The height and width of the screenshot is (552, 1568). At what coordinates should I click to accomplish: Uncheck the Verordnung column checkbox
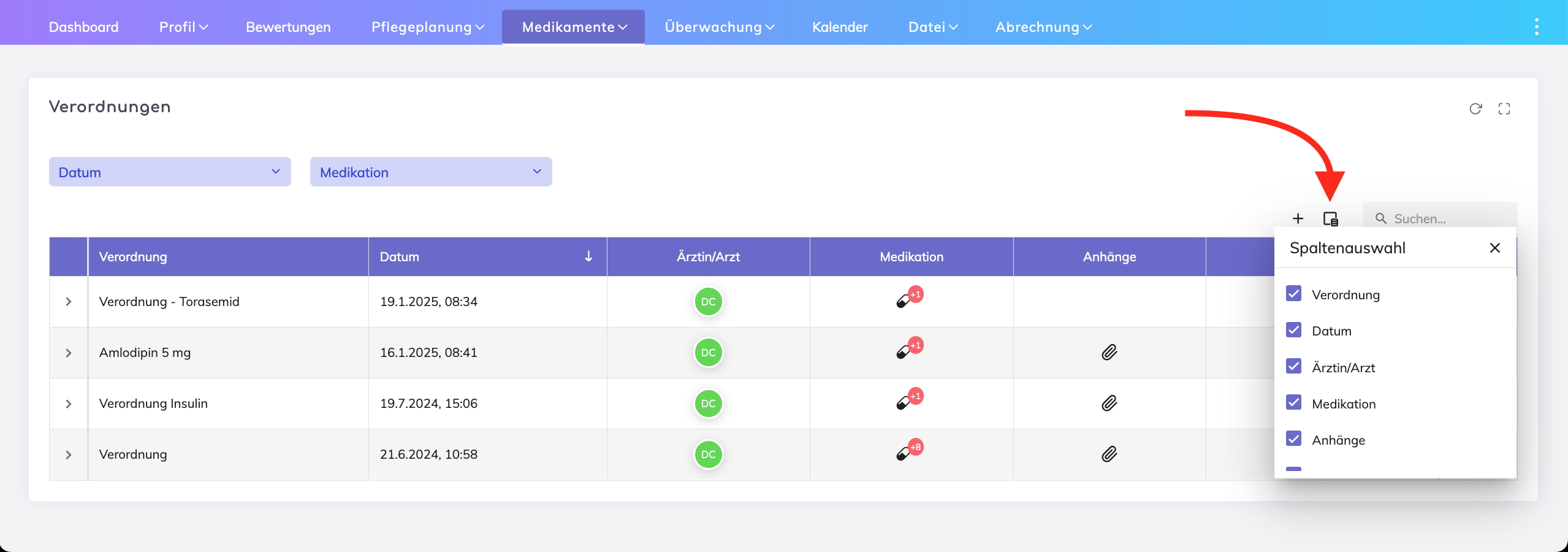pos(1294,294)
